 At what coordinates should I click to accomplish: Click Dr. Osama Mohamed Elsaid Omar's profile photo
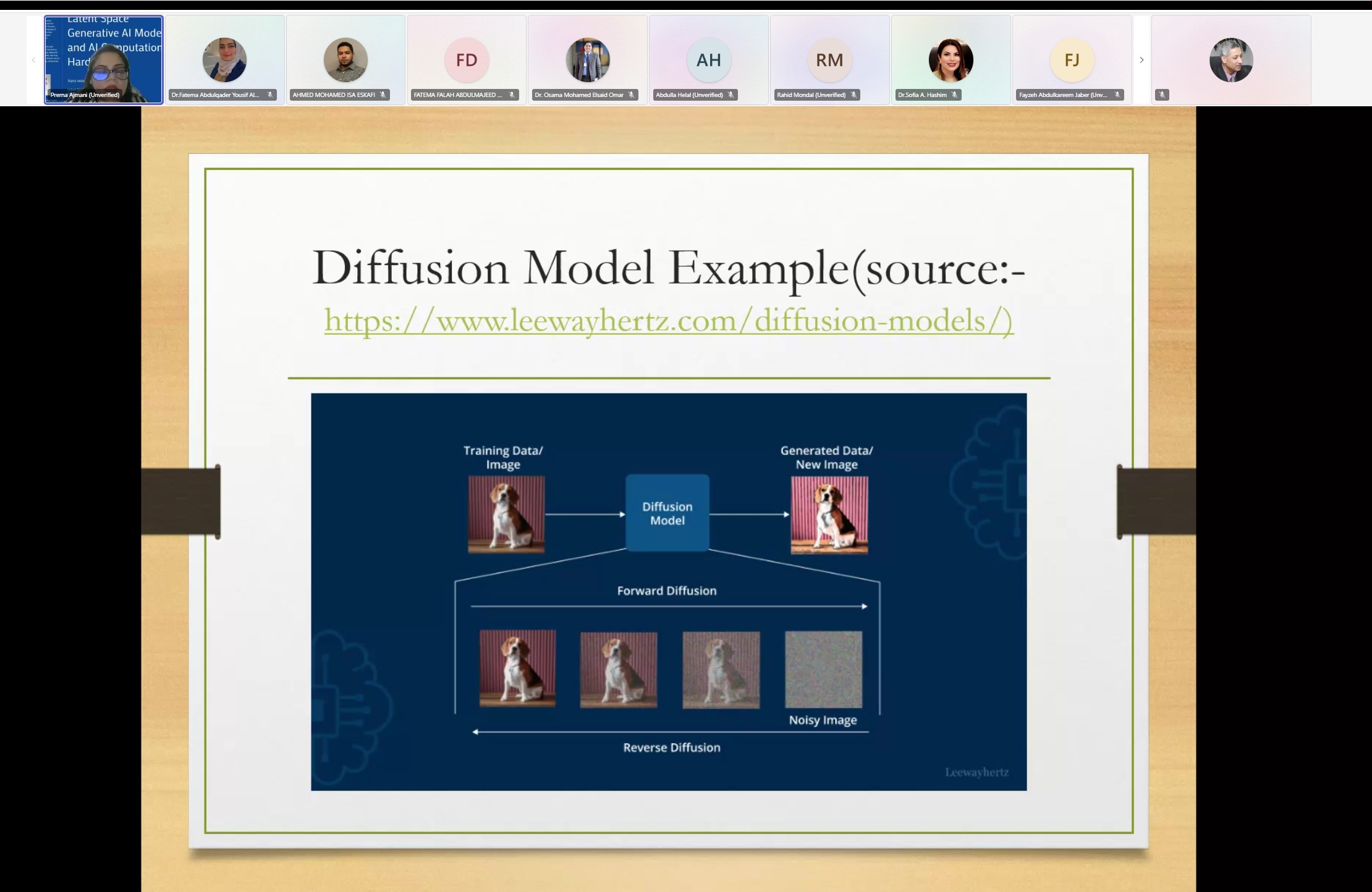588,60
